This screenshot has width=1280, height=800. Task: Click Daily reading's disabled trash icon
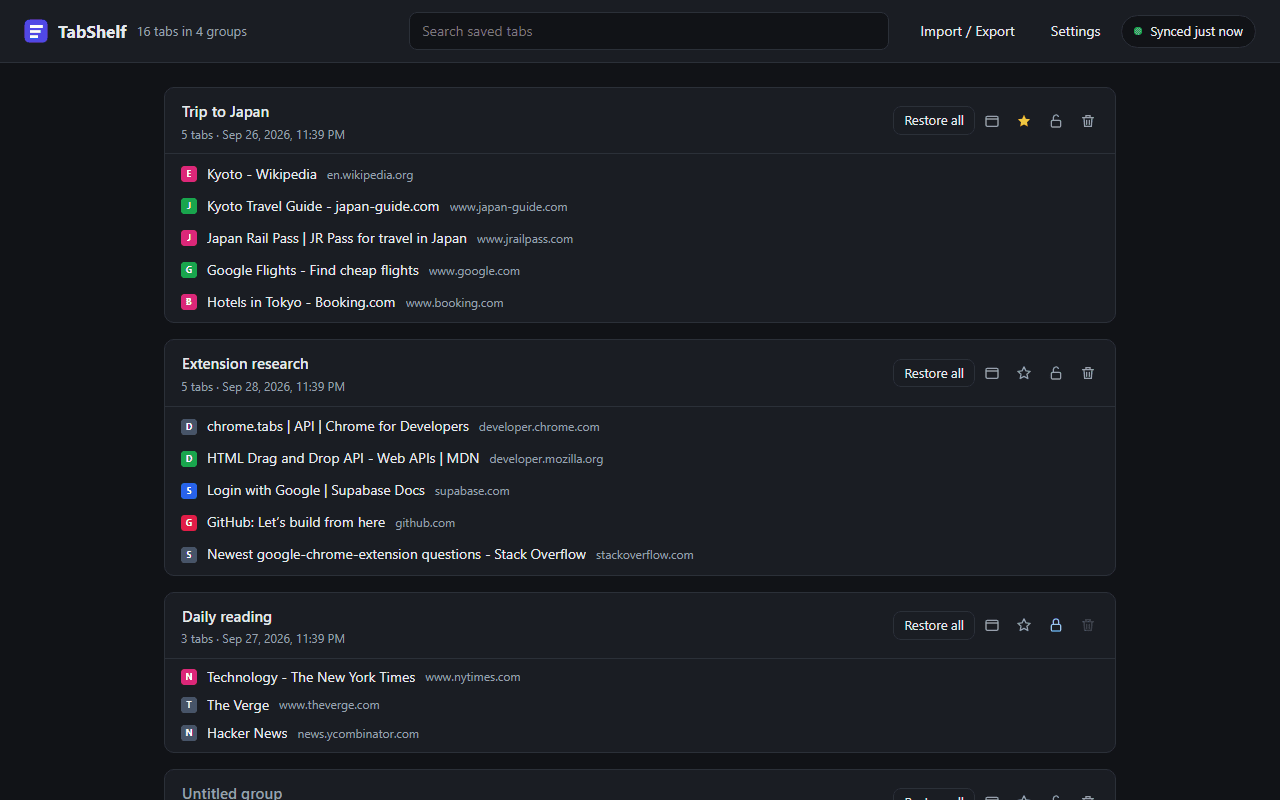point(1088,625)
